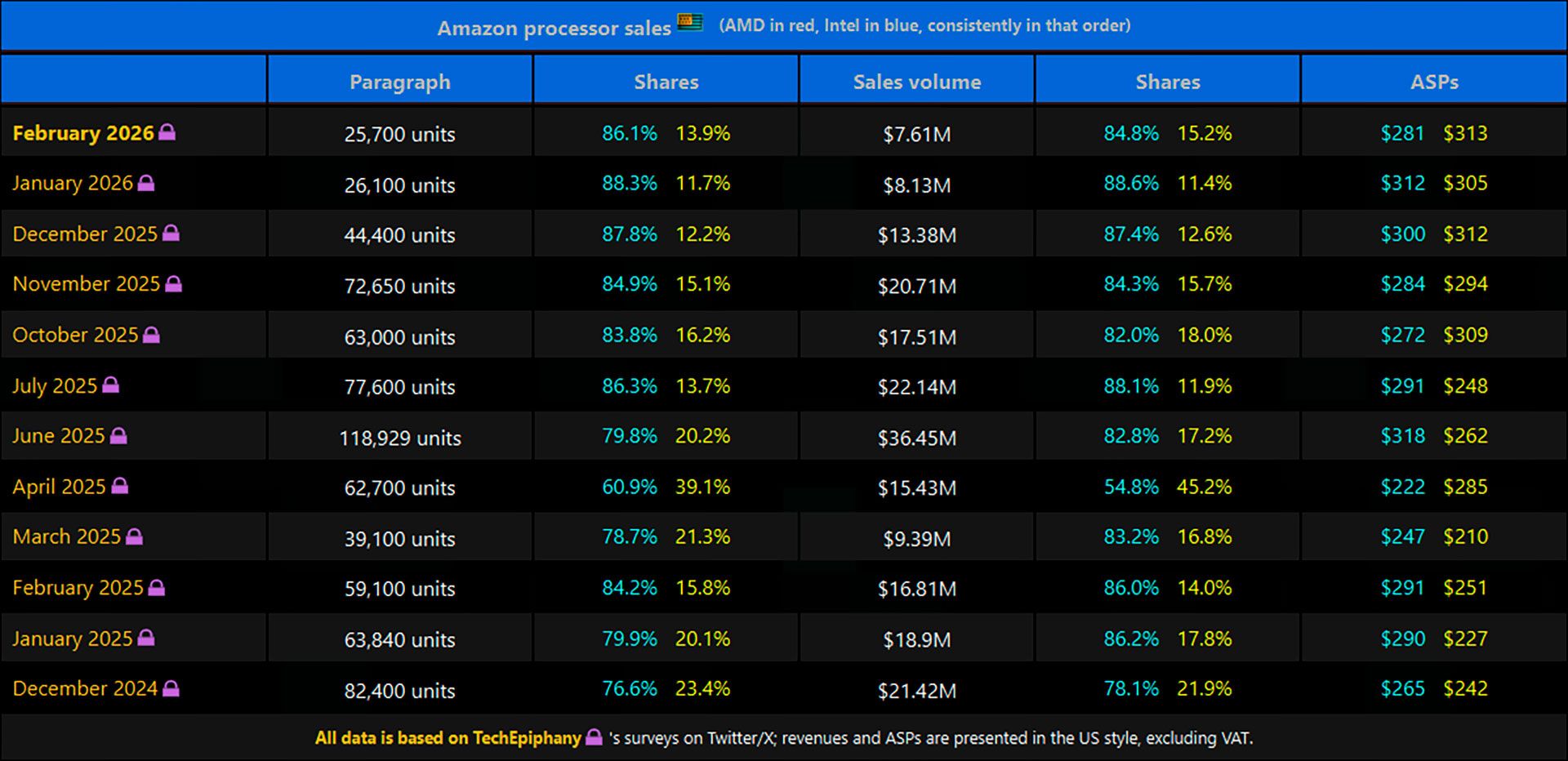Click the lock icon beside February 2026
1568x761 pixels.
[167, 132]
